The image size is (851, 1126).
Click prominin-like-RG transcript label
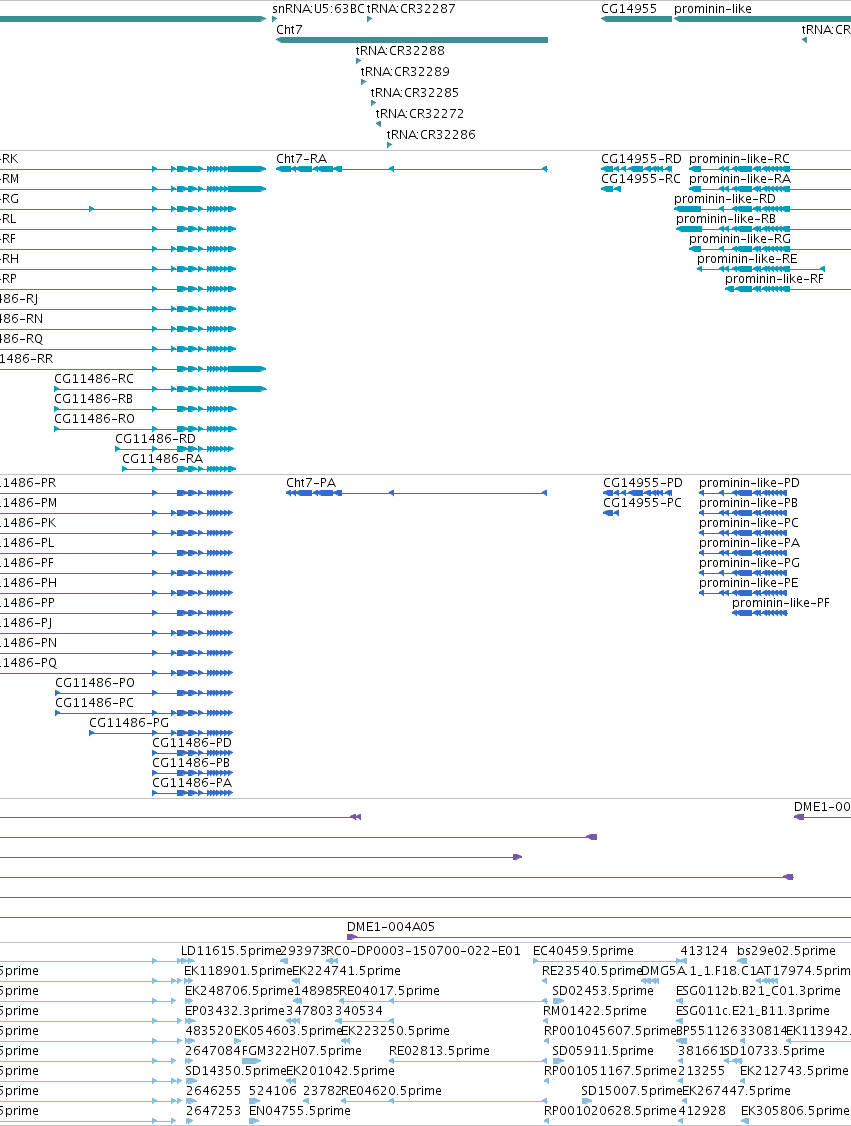pyautogui.click(x=740, y=239)
